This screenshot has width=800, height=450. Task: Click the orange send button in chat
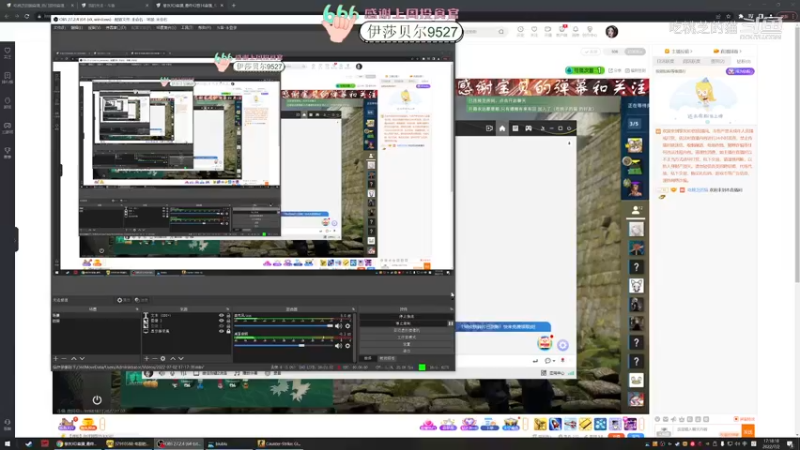tap(747, 431)
